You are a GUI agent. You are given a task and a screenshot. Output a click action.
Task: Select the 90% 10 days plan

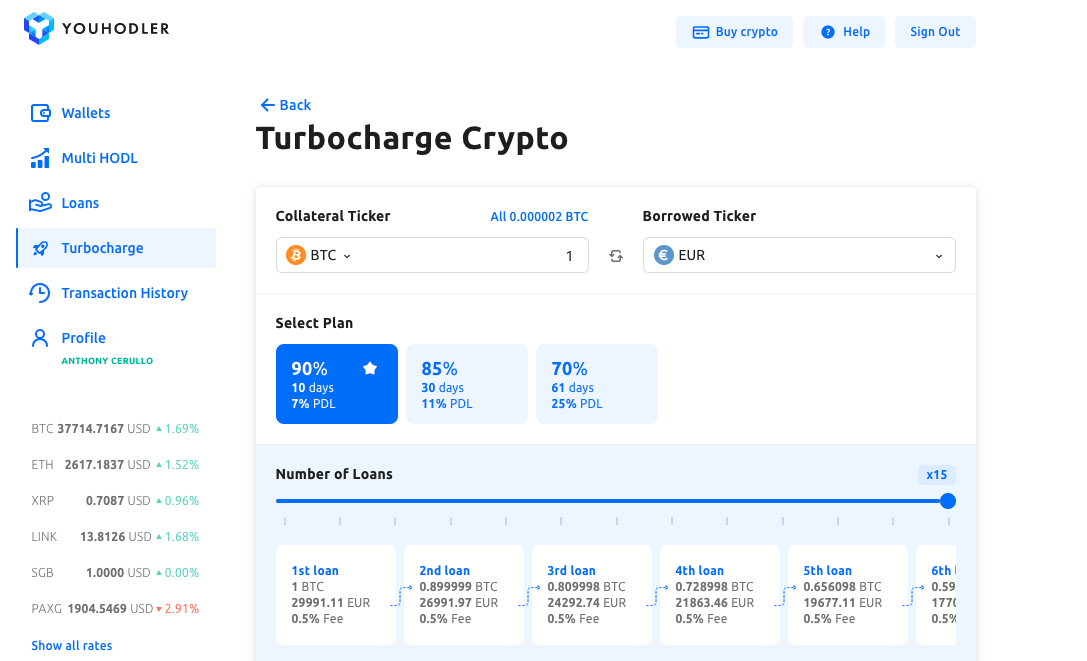pyautogui.click(x=337, y=384)
